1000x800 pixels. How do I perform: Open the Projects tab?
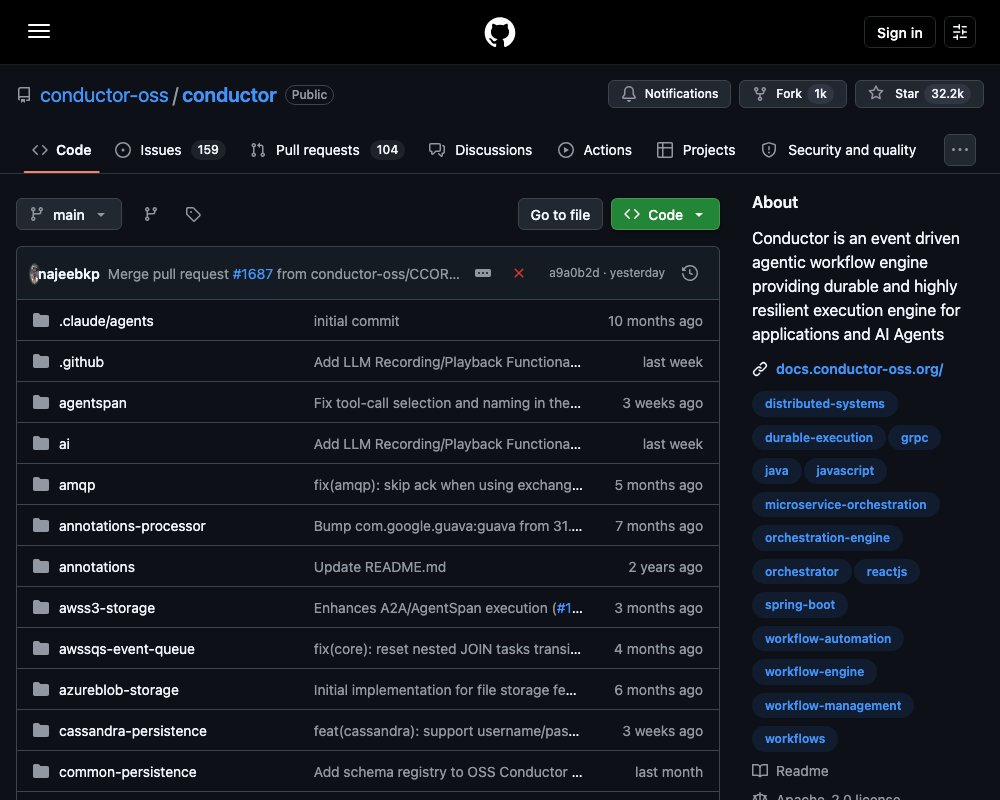tap(696, 150)
